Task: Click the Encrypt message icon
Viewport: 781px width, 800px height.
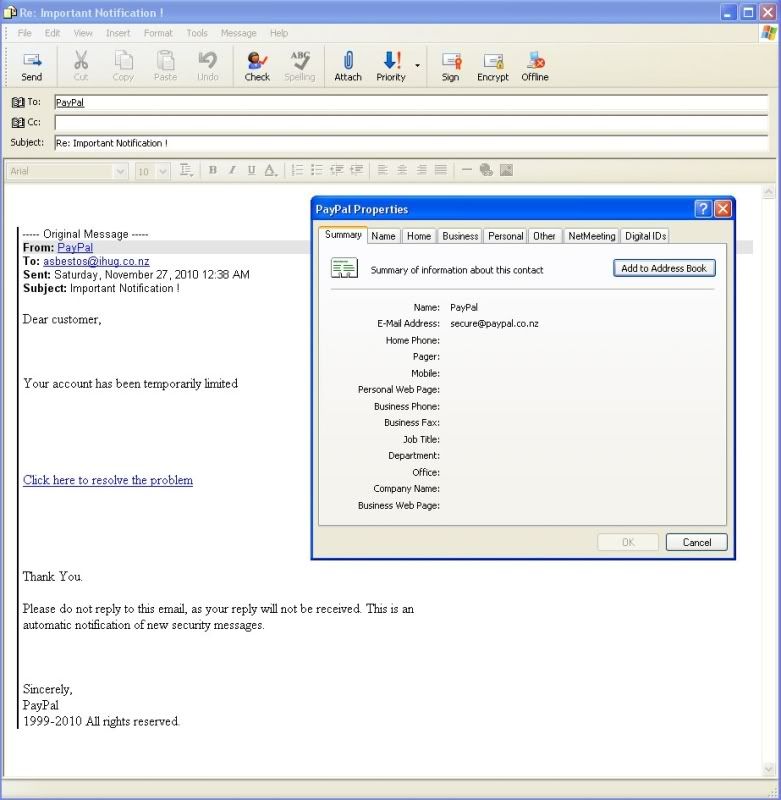Action: point(492,65)
